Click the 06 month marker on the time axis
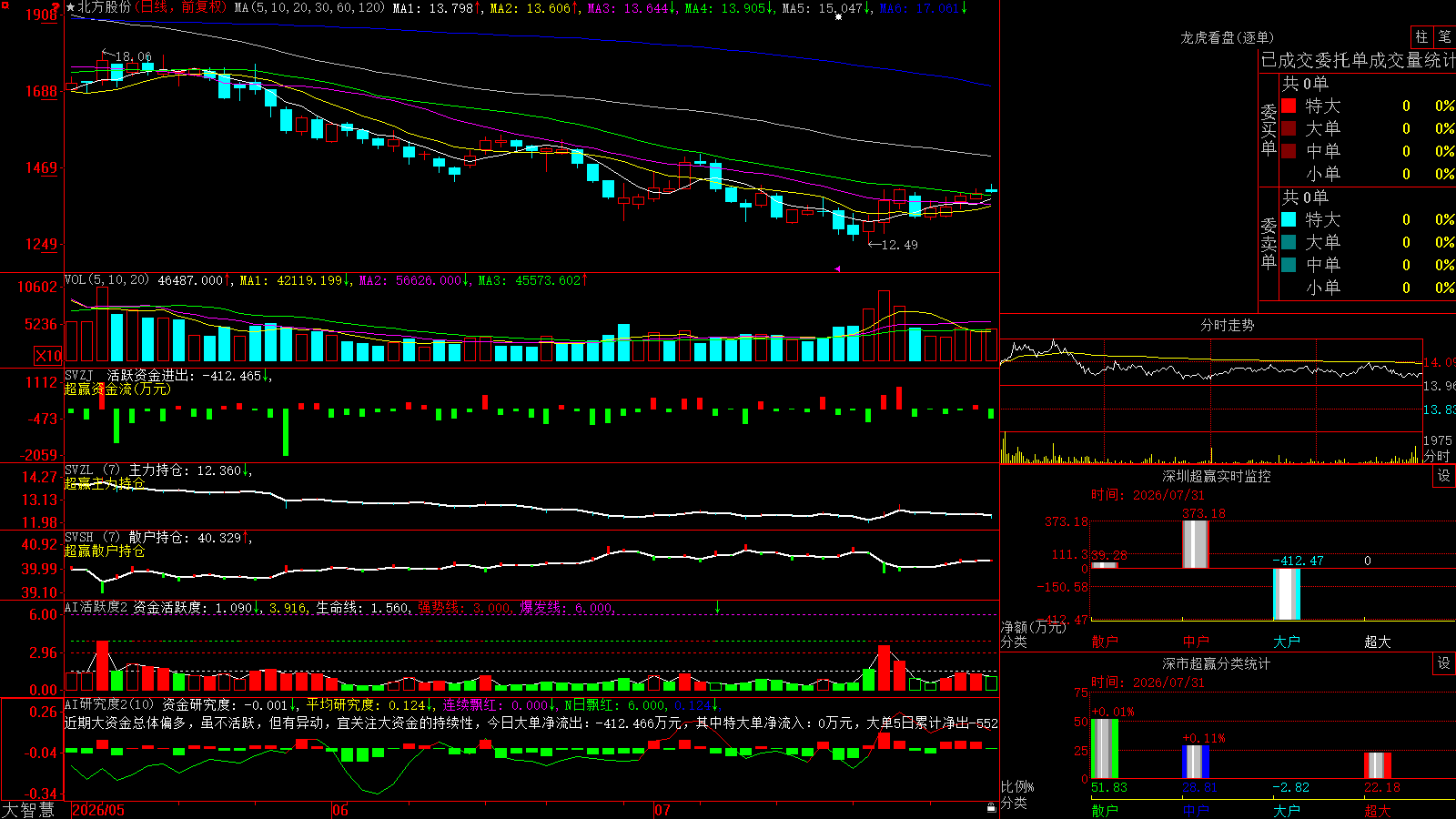Screen dimensions: 1456x819 point(340,810)
